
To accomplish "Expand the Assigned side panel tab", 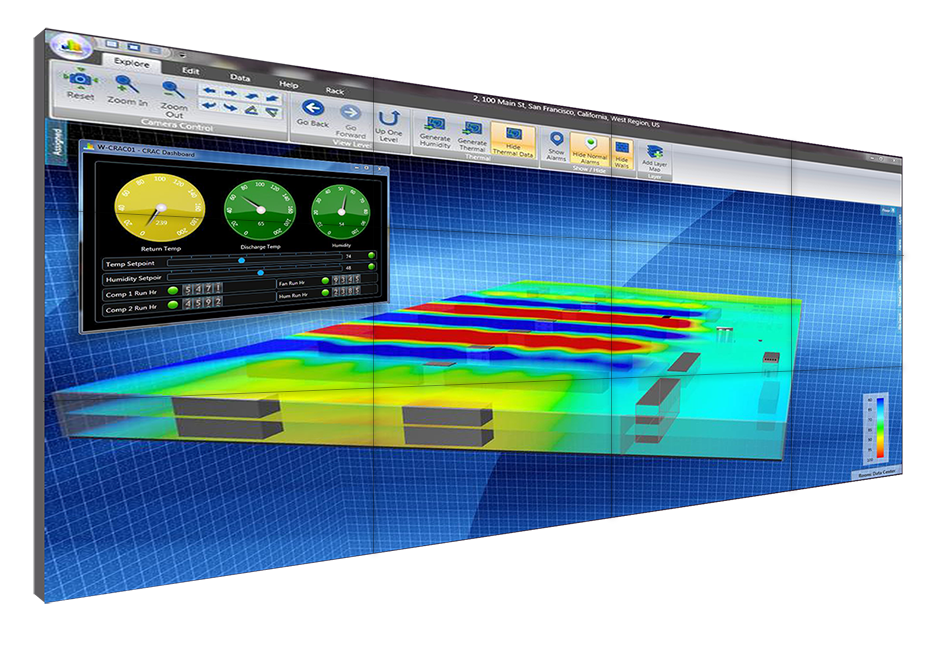I will click(x=57, y=142).
